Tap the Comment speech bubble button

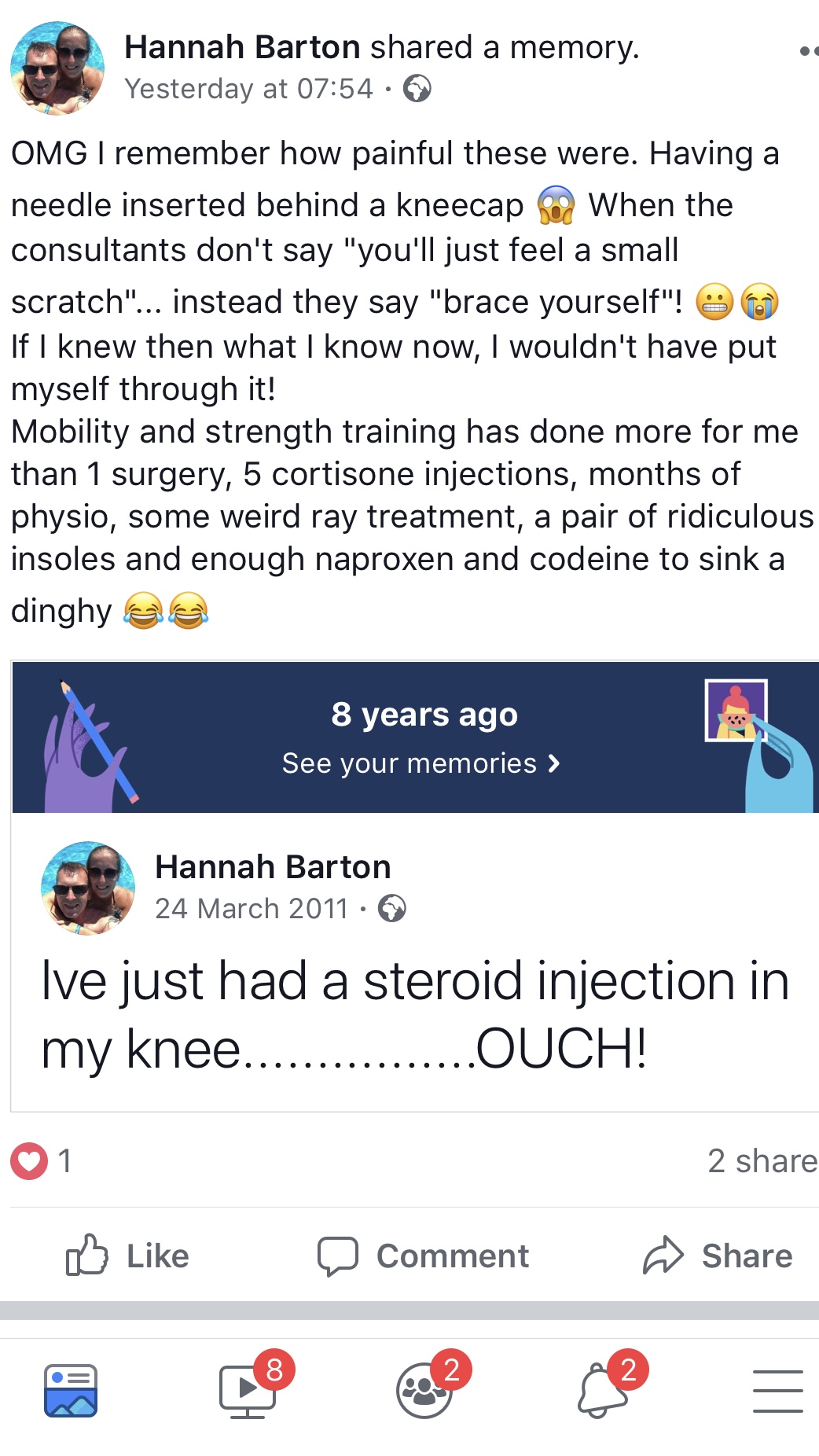point(423,1256)
